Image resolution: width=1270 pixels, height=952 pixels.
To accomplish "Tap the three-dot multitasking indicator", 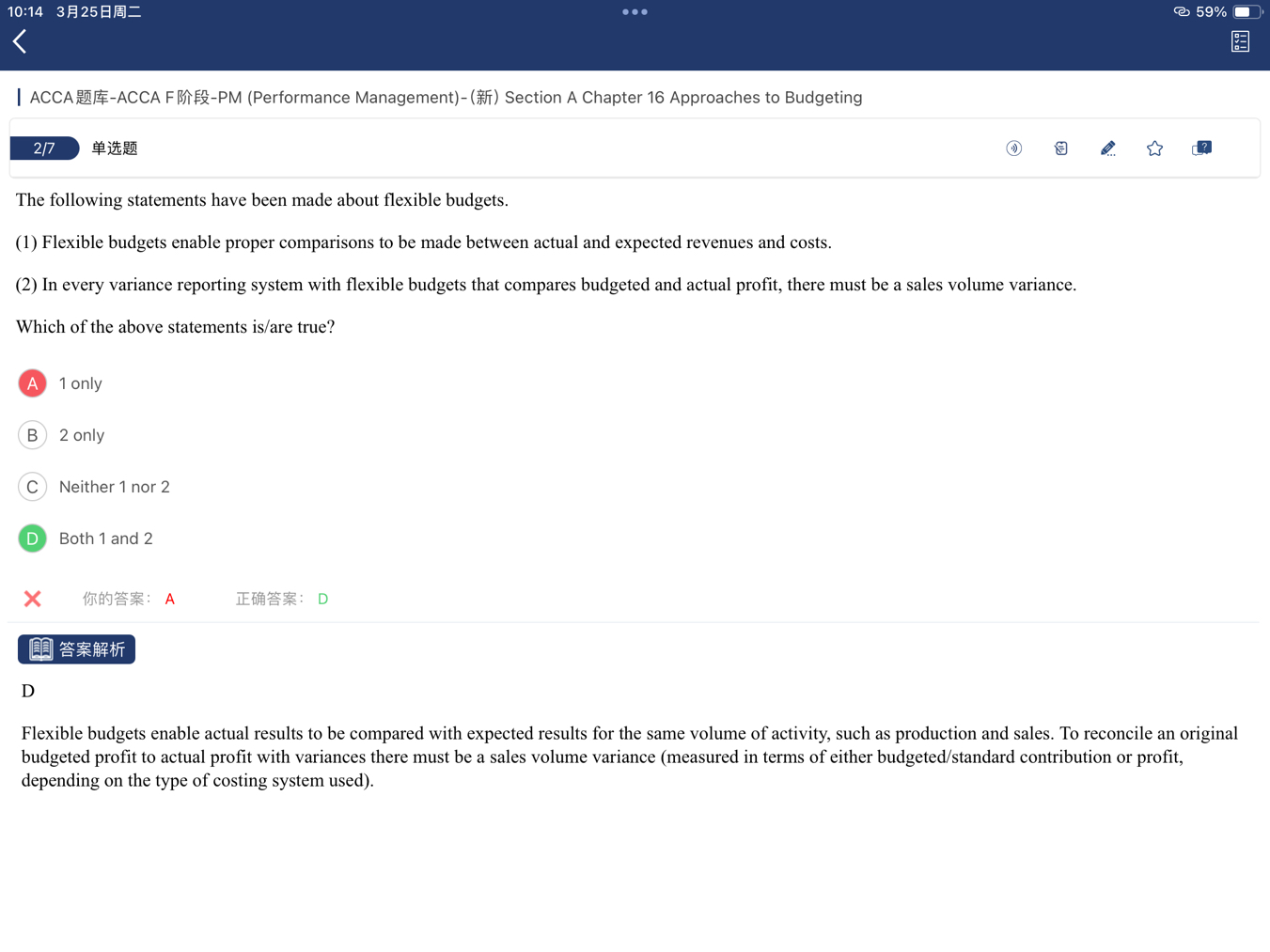I will (x=635, y=12).
